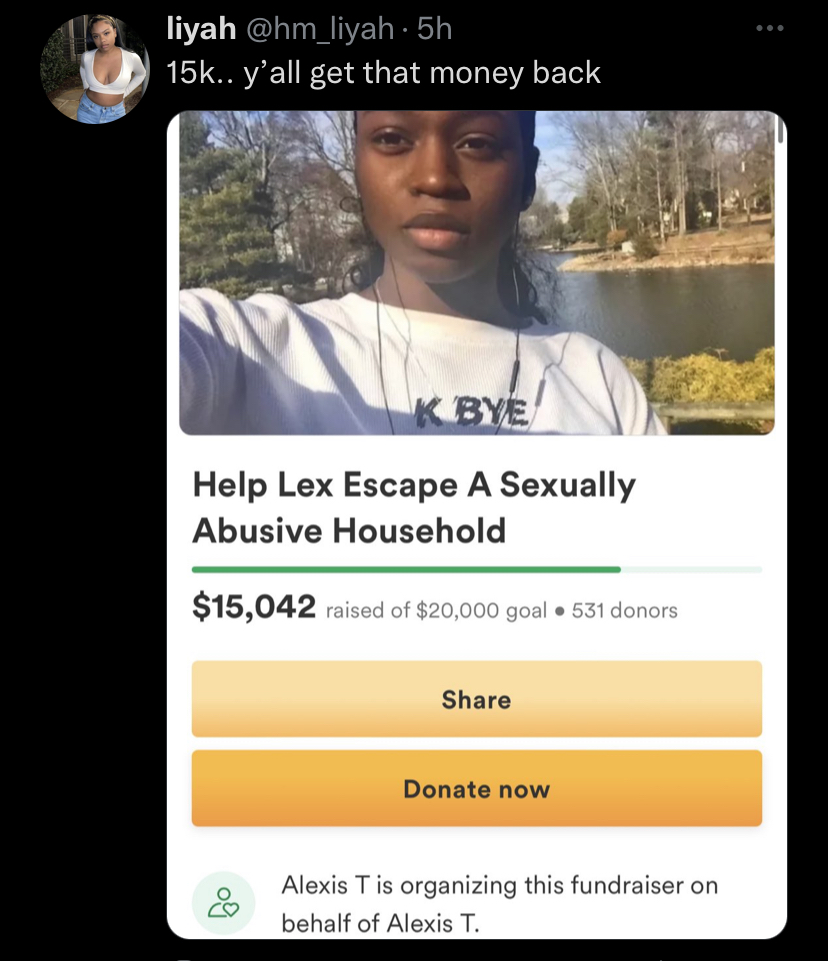828x961 pixels.
Task: View the 531 donors list
Action: 625,610
